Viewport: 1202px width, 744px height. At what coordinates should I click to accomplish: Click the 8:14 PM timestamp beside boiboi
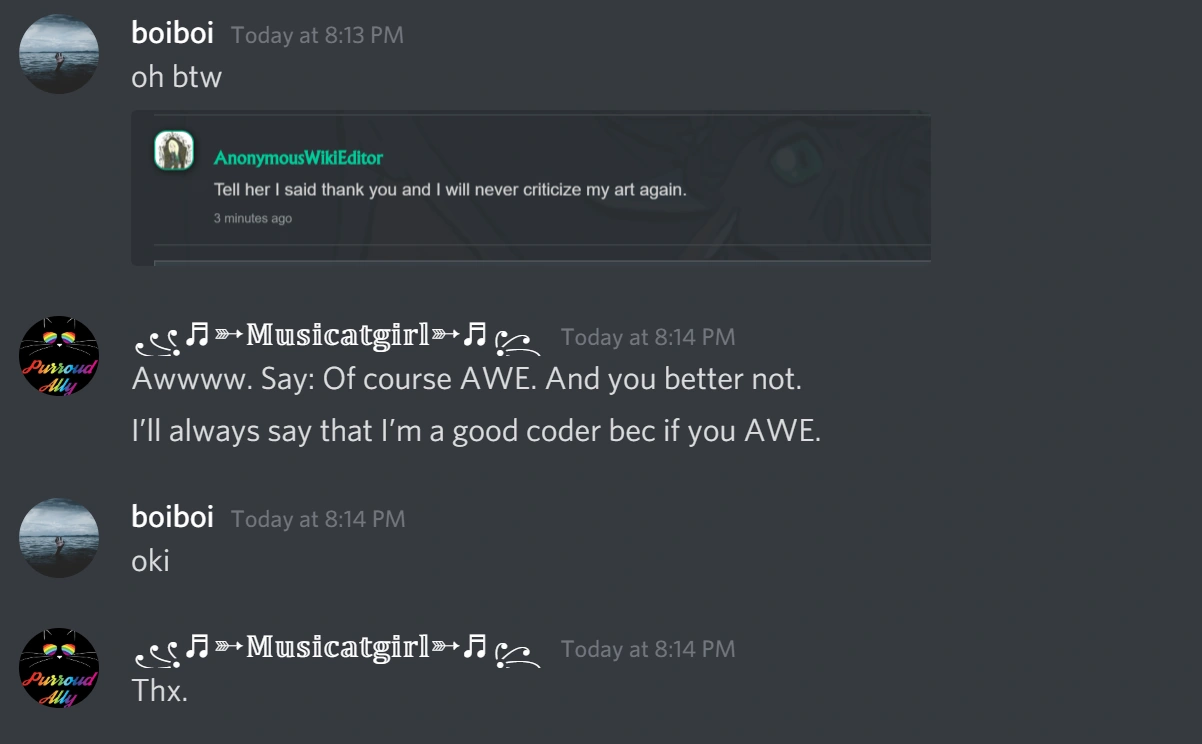click(x=318, y=519)
